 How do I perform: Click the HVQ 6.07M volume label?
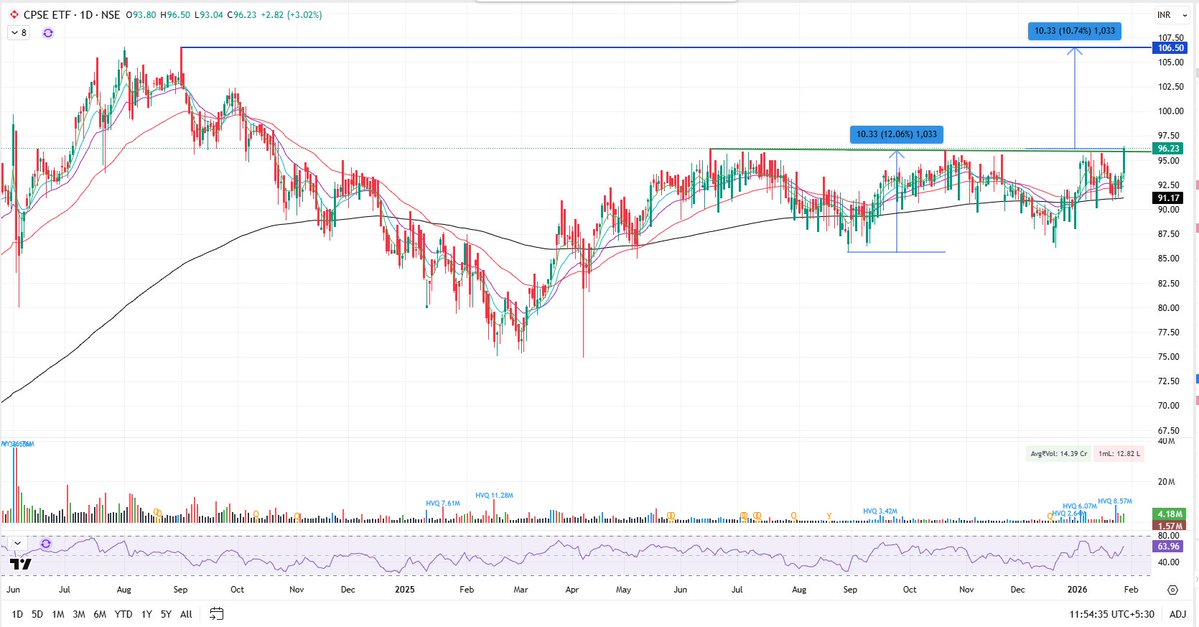click(x=1080, y=506)
